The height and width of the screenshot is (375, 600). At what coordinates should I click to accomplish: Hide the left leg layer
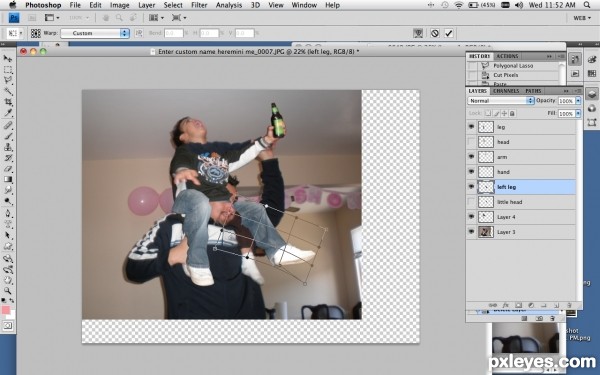click(471, 186)
